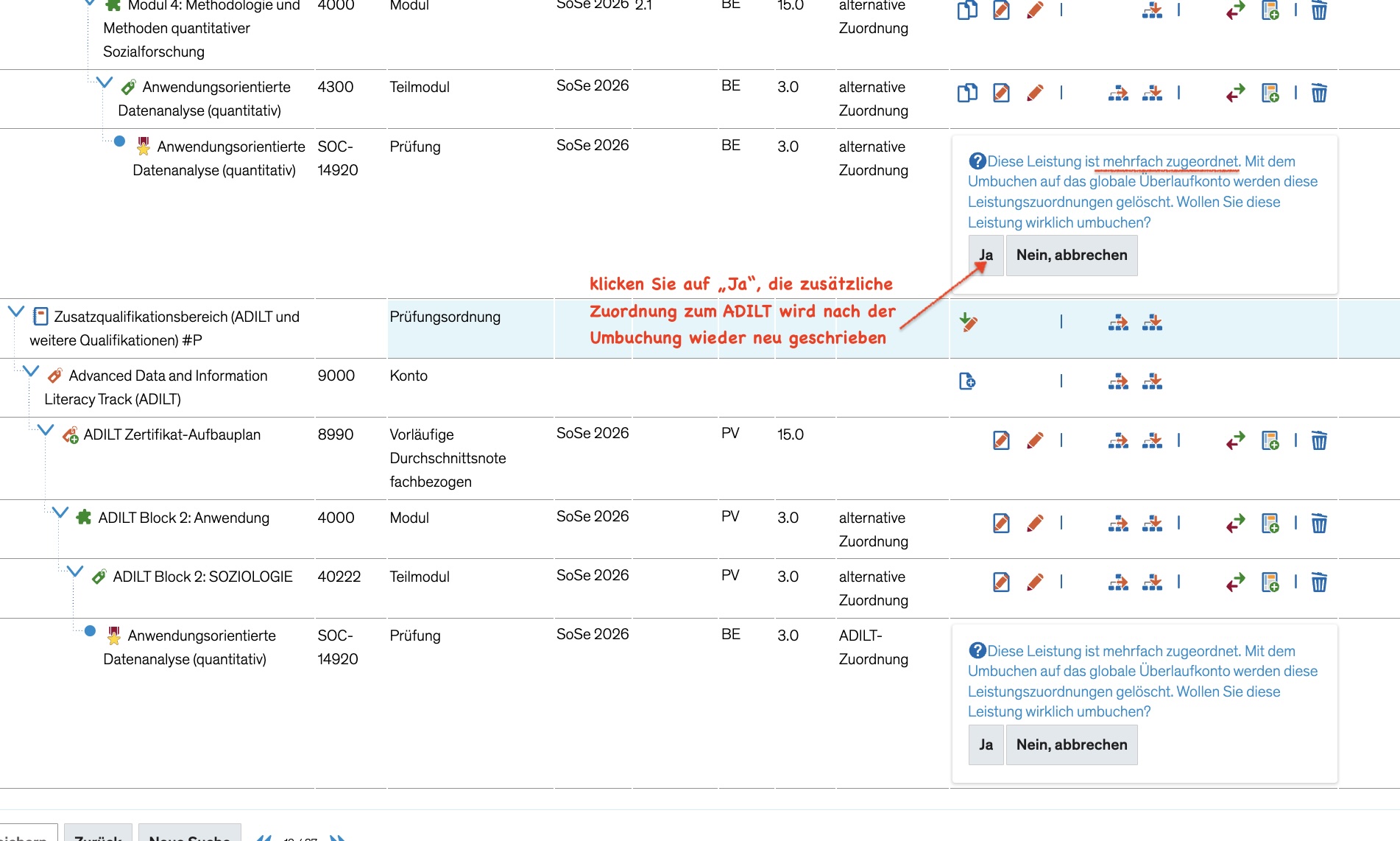The width and height of the screenshot is (1400, 841).
Task: Click the 9000 Konto number cell
Action: 336,376
